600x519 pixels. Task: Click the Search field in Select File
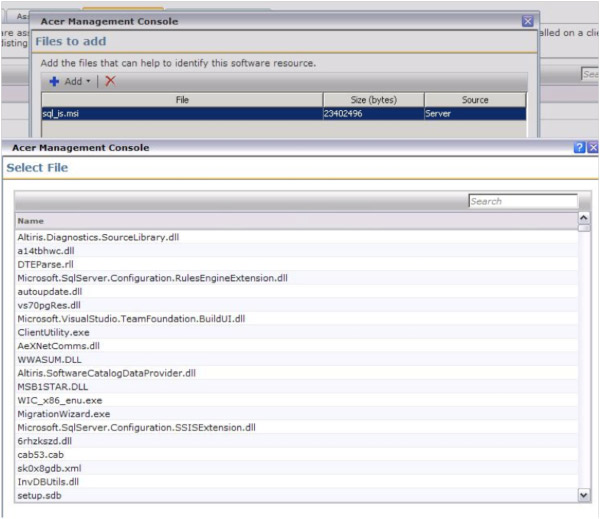[x=523, y=201]
